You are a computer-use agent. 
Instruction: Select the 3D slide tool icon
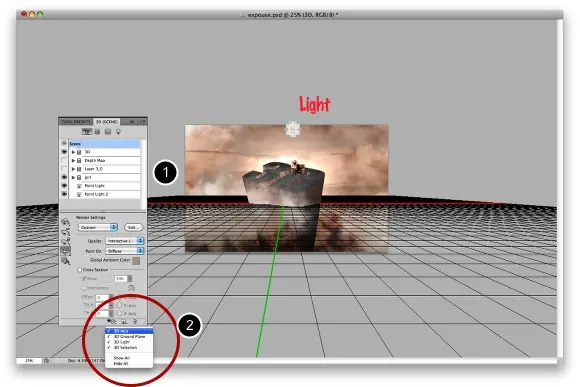point(65,251)
